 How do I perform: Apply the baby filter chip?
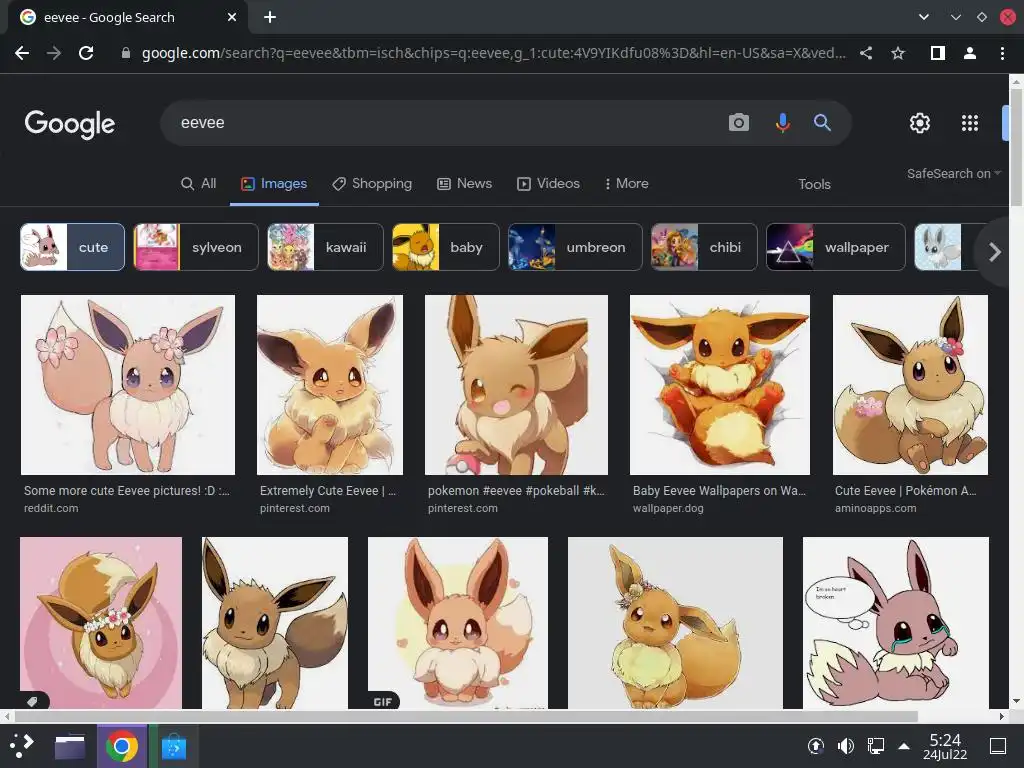[x=445, y=247]
